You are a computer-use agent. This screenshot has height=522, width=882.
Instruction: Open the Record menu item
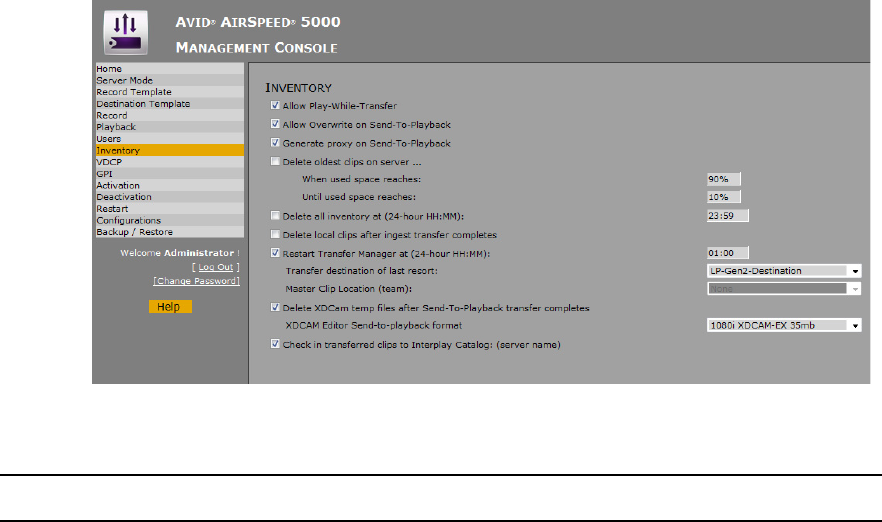point(170,115)
